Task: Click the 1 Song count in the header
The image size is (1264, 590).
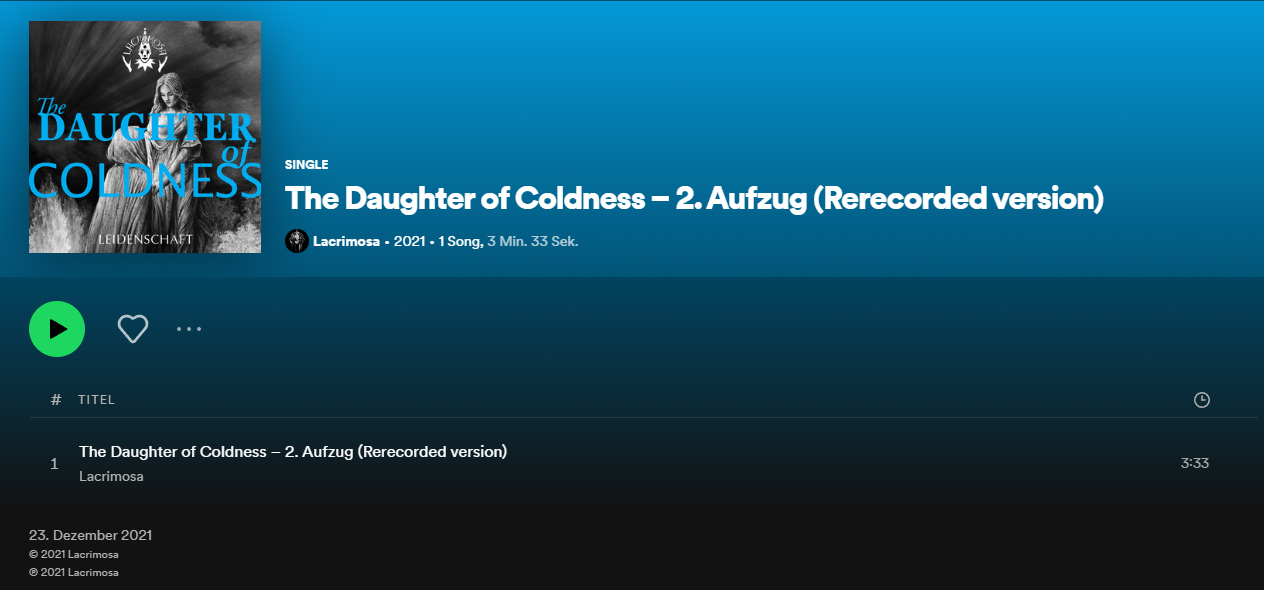Action: pos(459,241)
